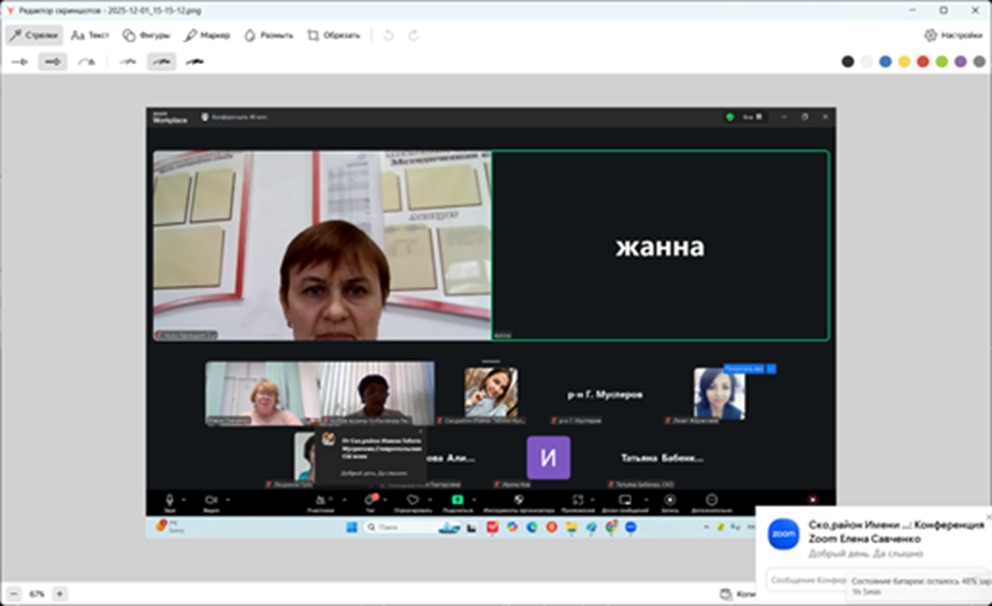Image resolution: width=992 pixels, height=606 pixels.
Task: Pick the white color swatch
Action: [x=867, y=61]
